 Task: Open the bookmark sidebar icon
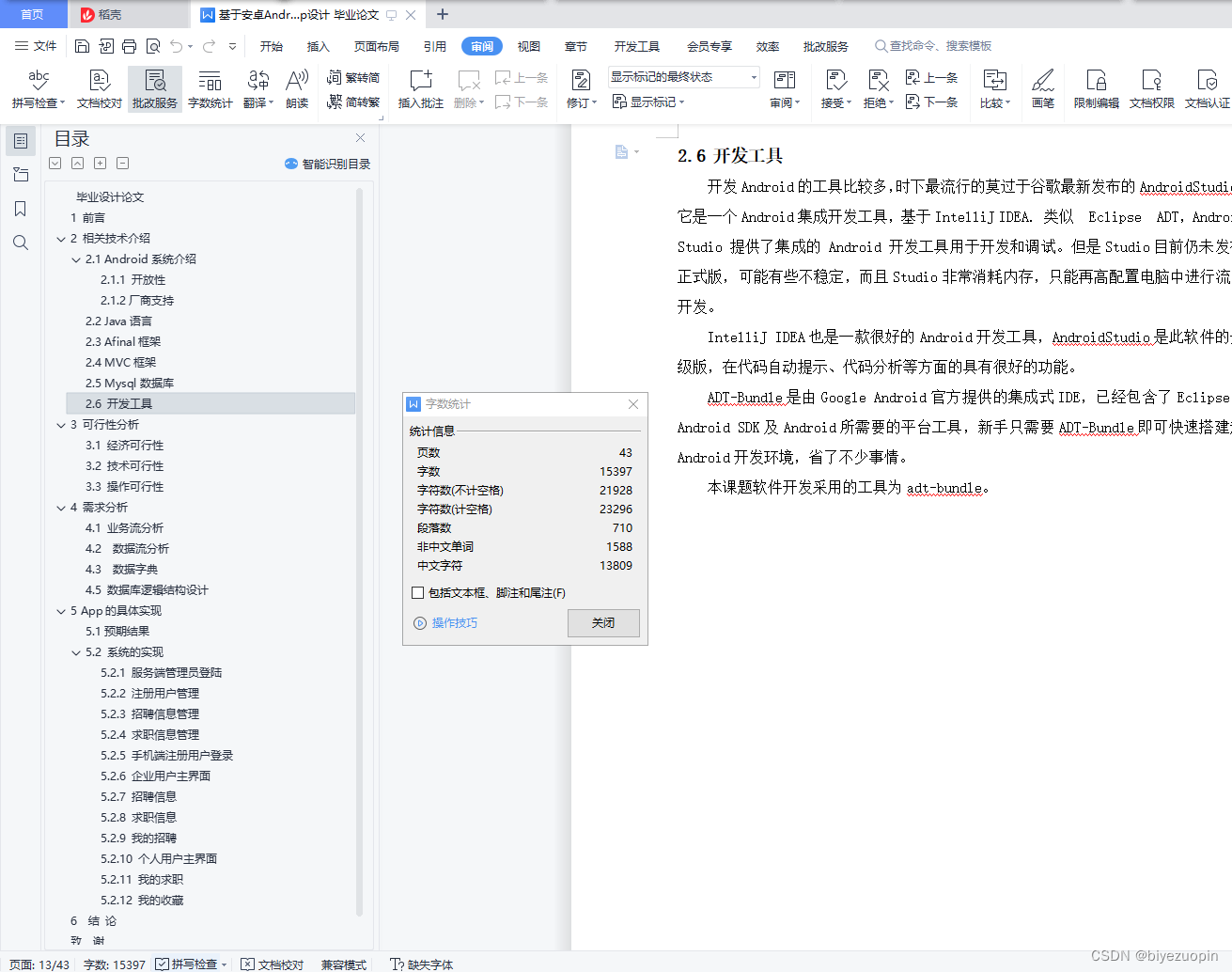21,209
